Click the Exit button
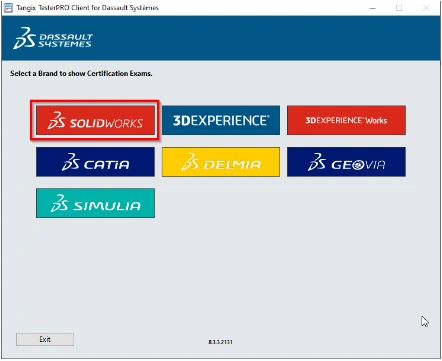The width and height of the screenshot is (442, 361). [45, 339]
